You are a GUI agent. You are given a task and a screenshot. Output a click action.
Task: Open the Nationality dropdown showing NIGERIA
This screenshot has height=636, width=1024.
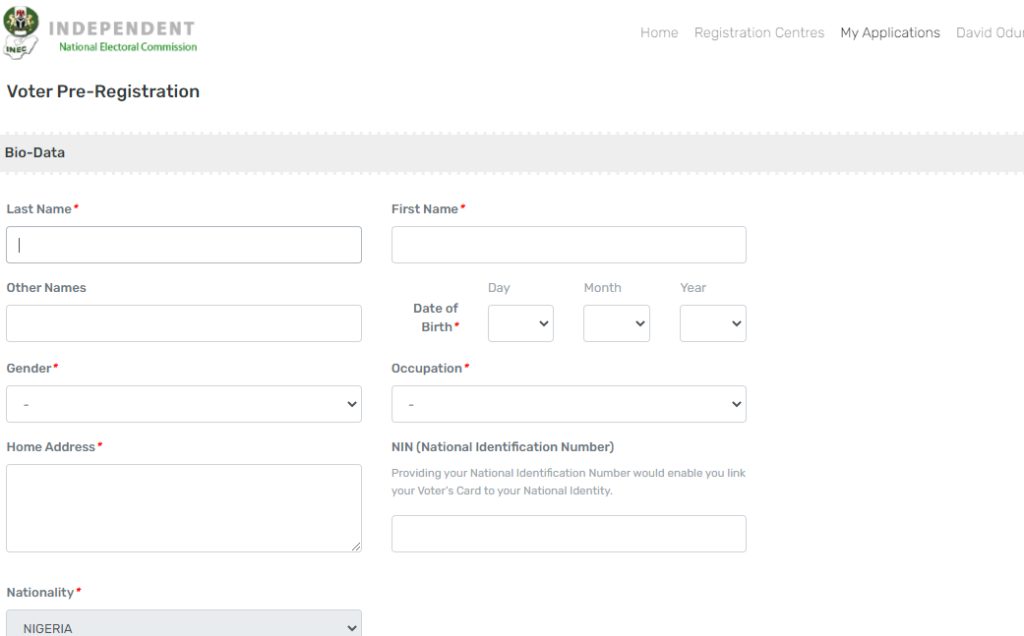point(184,626)
